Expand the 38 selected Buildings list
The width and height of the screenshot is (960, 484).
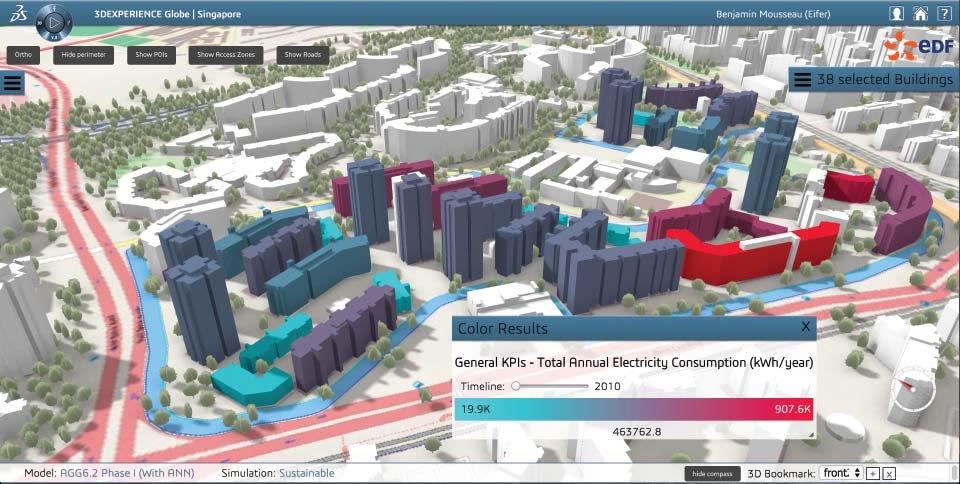(803, 80)
